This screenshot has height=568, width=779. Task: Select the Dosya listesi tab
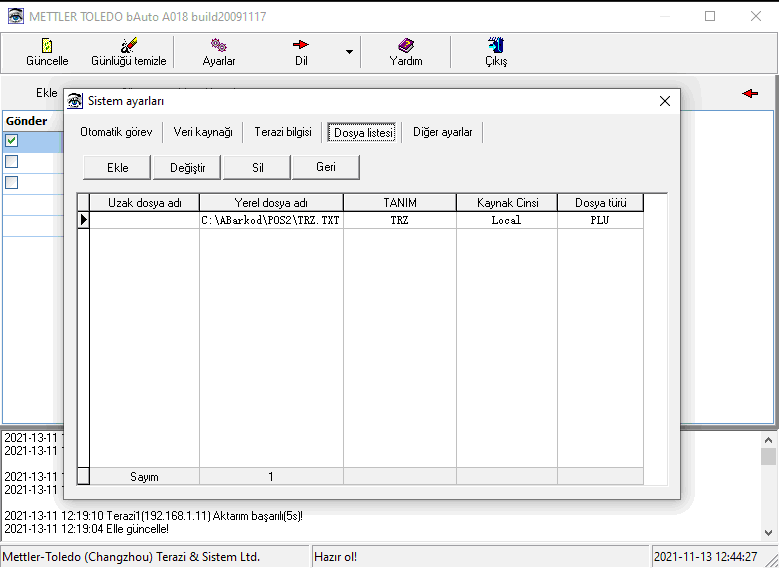tap(362, 133)
